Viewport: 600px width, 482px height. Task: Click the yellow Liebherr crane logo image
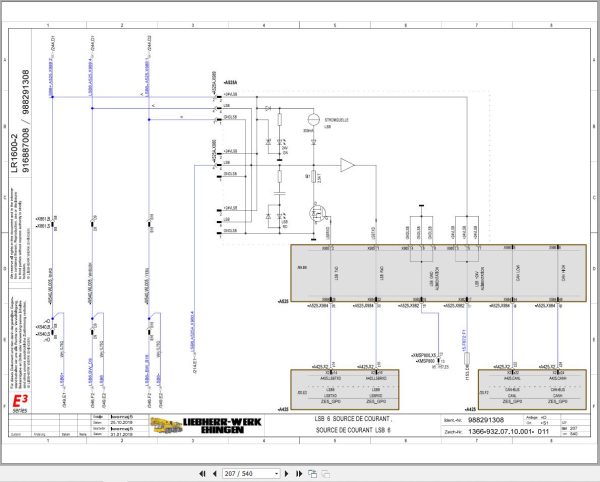[166, 425]
